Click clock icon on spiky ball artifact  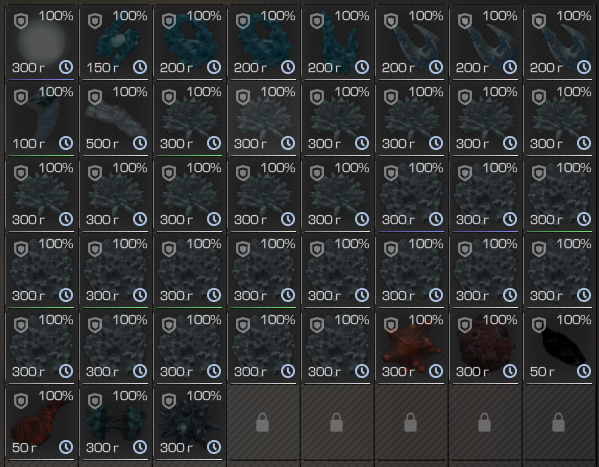(214, 447)
